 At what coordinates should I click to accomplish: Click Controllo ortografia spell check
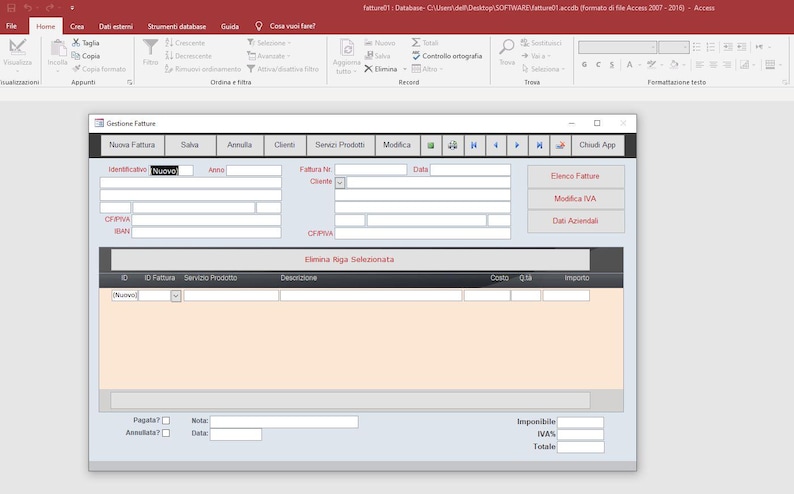[447, 56]
